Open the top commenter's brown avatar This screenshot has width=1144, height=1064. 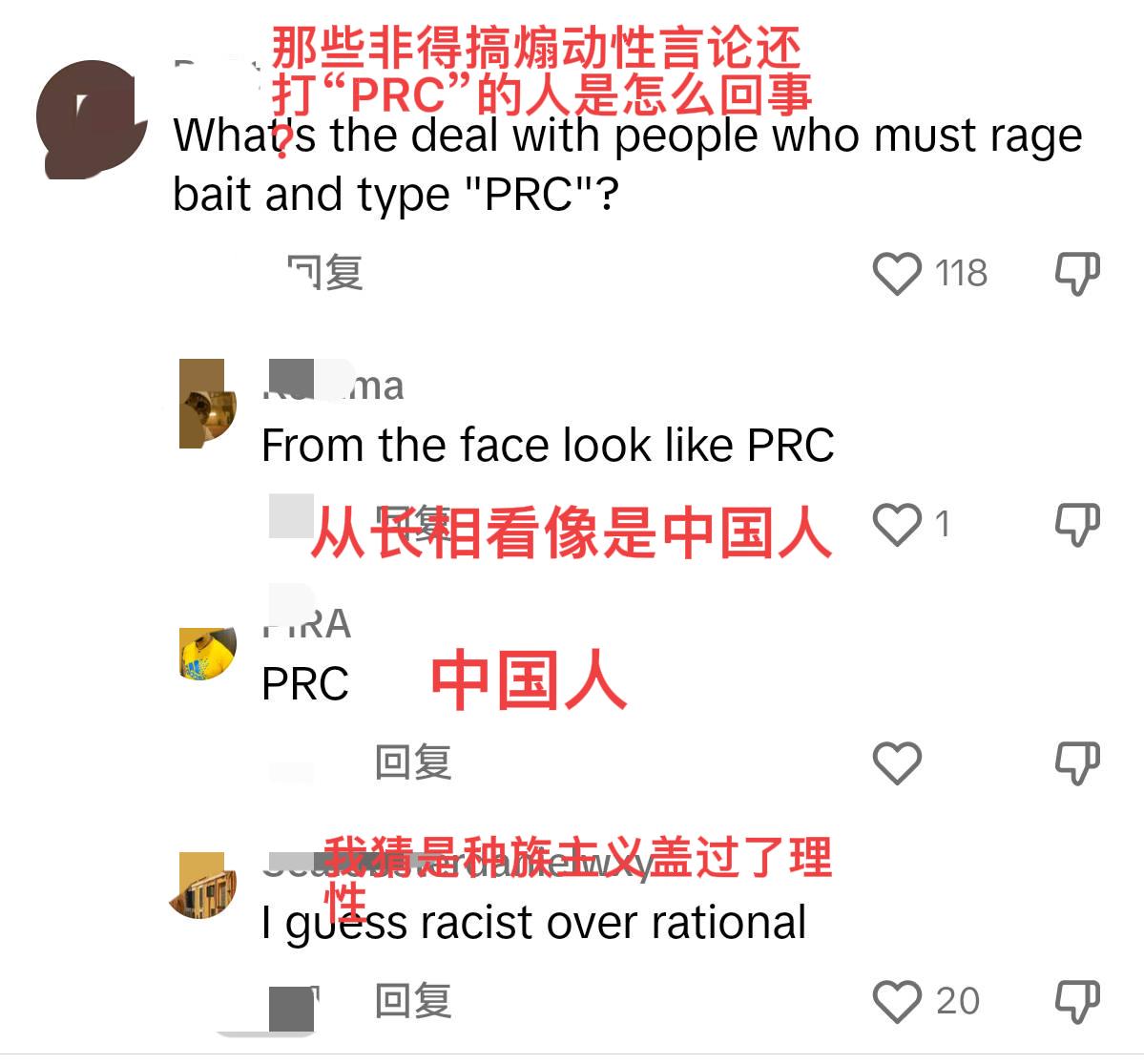pos(92,119)
